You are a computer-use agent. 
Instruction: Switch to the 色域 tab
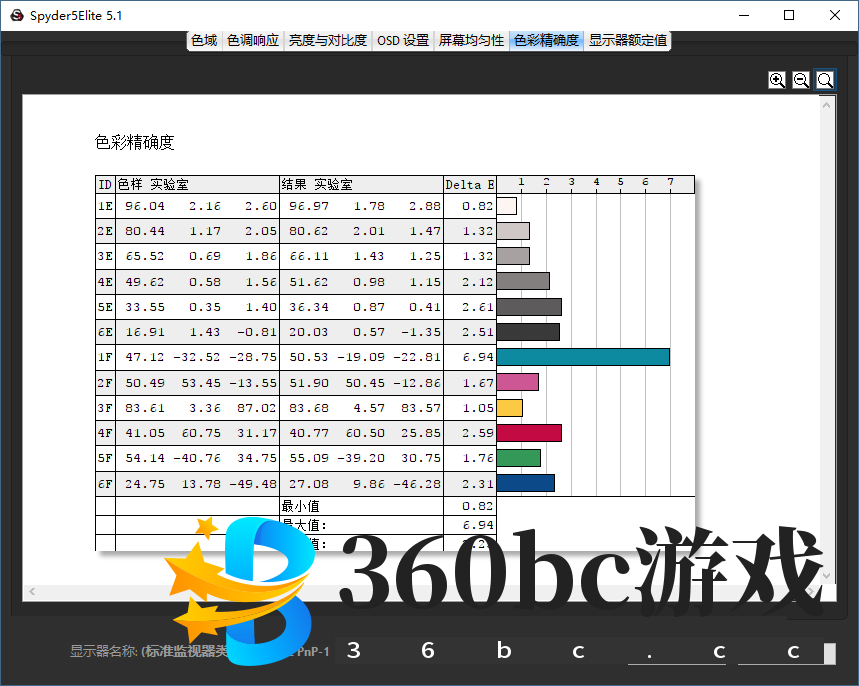tap(204, 41)
